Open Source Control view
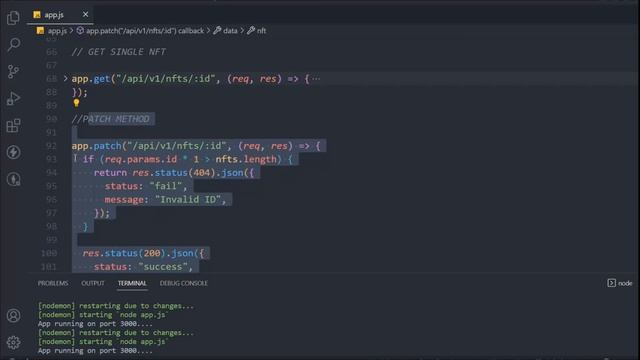Image resolution: width=640 pixels, height=360 pixels. pyautogui.click(x=13, y=71)
